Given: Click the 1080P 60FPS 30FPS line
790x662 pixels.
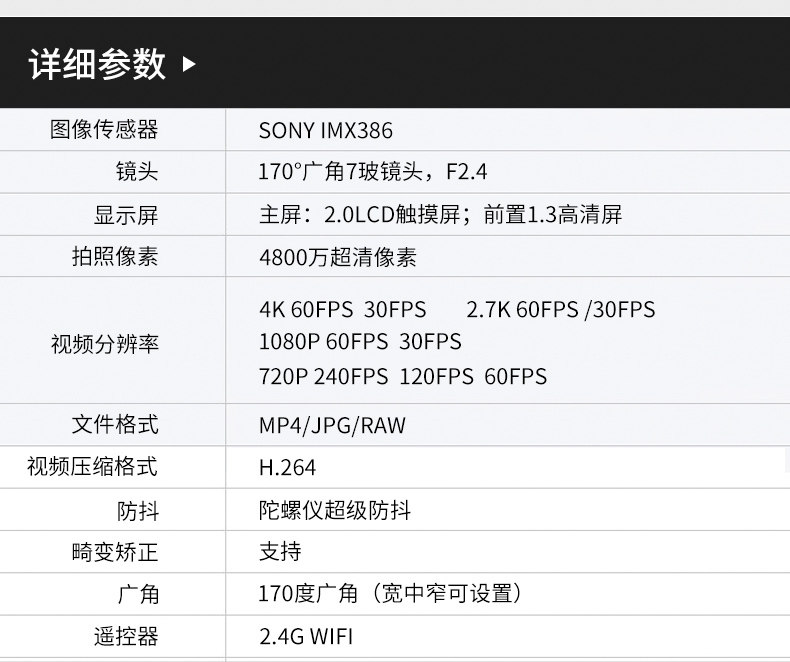Looking at the screenshot, I should click(x=360, y=342).
